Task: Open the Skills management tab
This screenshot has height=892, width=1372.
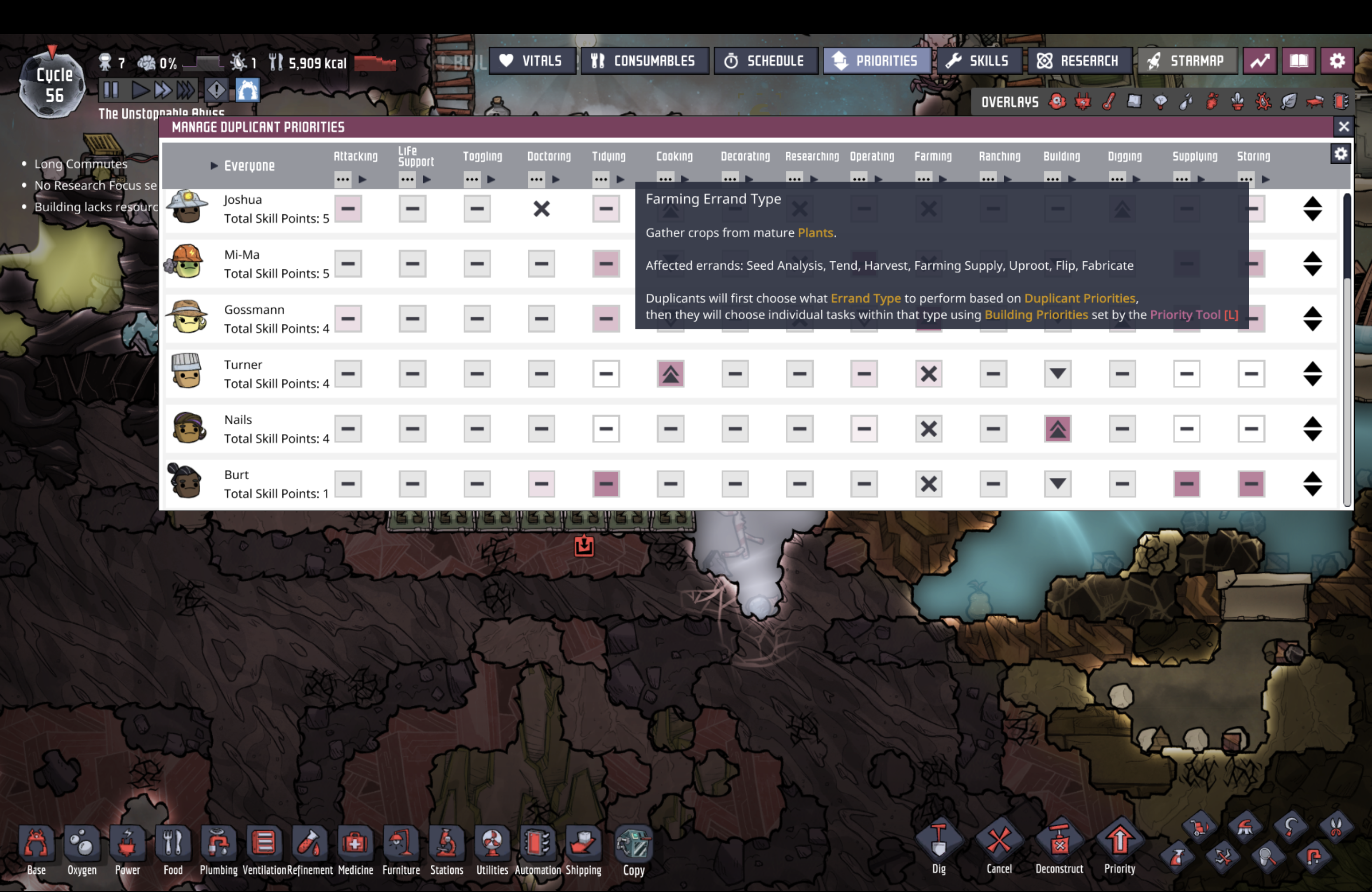Action: click(978, 61)
